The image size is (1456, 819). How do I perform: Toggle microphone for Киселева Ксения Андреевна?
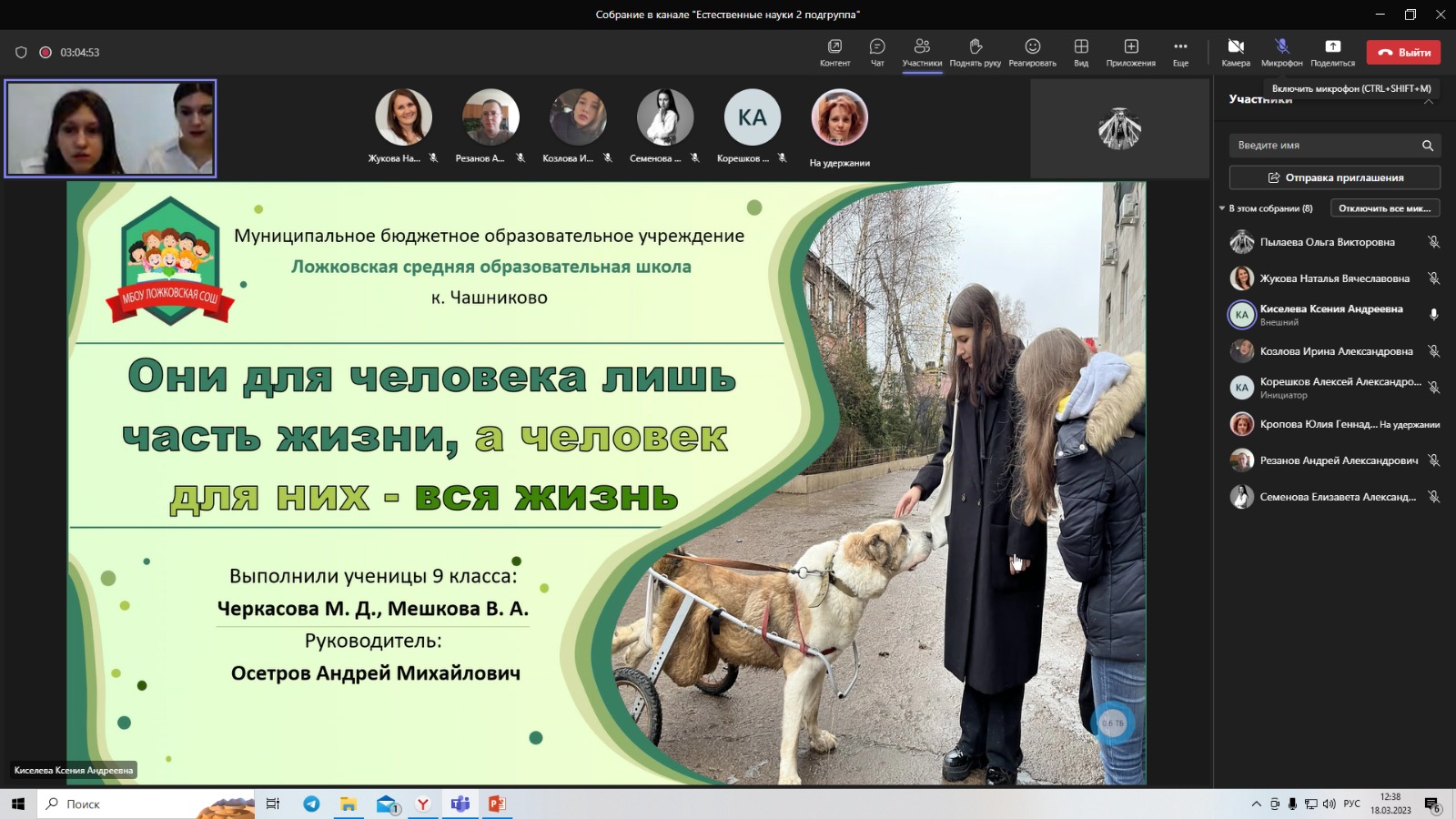tap(1433, 315)
